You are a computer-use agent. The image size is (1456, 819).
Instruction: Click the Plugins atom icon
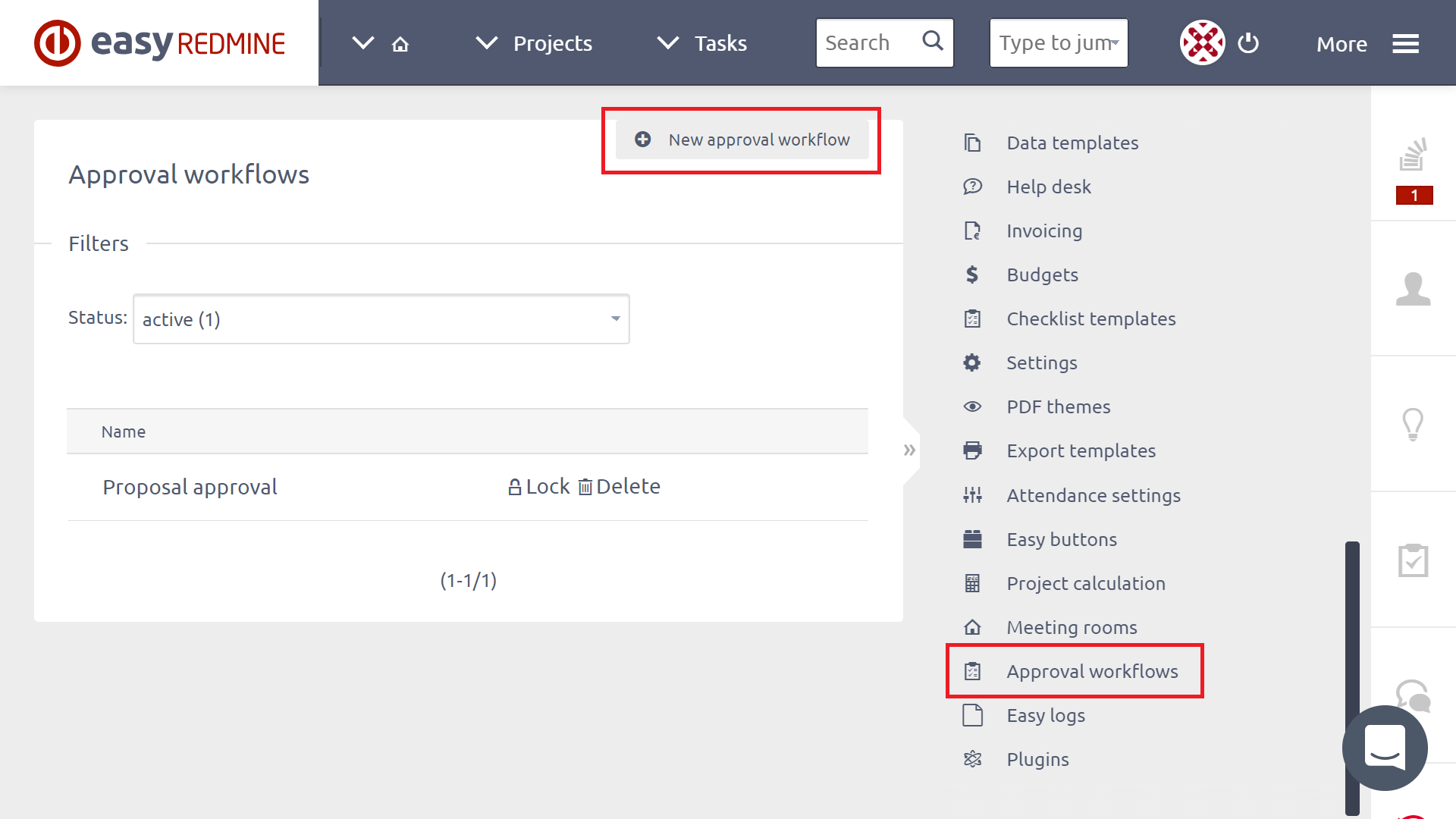coord(972,759)
